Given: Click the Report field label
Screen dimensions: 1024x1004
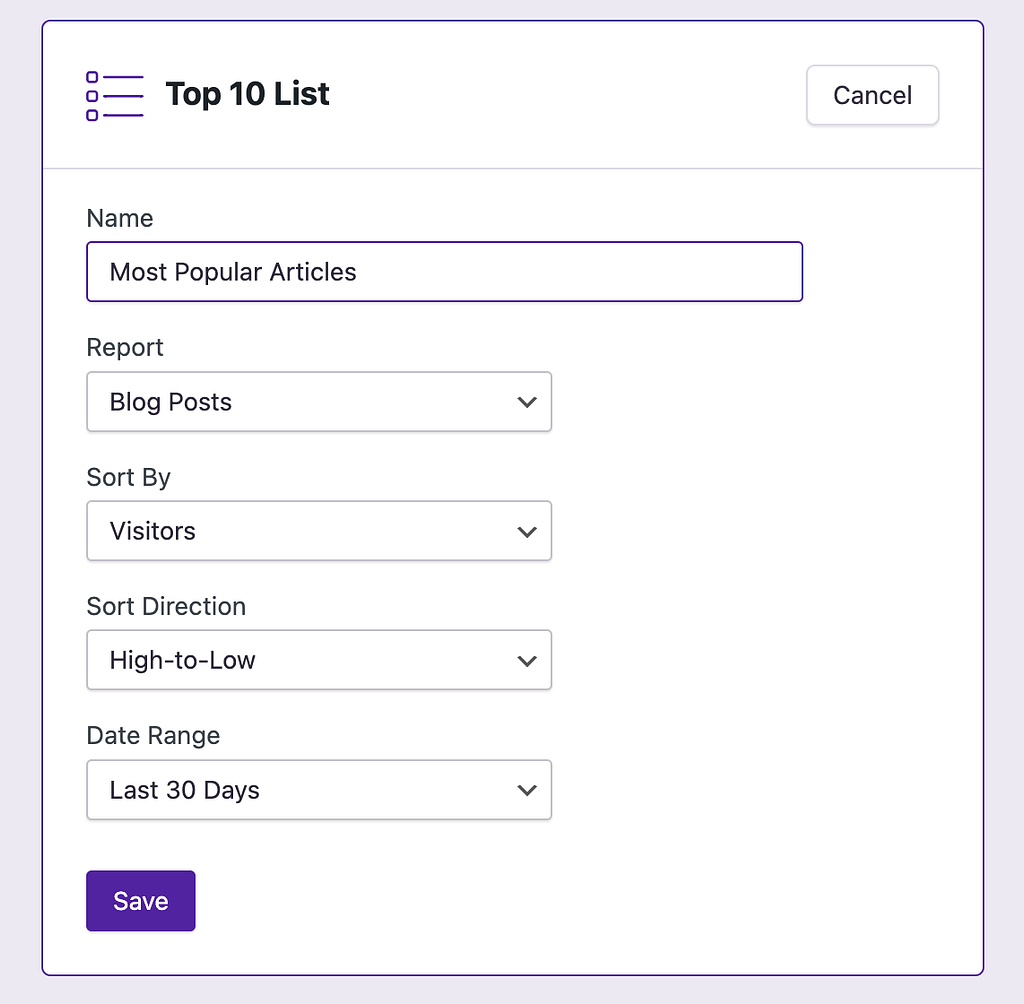Looking at the screenshot, I should pyautogui.click(x=125, y=347).
